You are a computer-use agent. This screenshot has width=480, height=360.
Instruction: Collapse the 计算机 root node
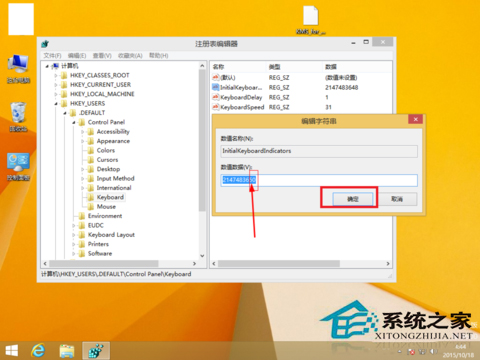pyautogui.click(x=47, y=66)
